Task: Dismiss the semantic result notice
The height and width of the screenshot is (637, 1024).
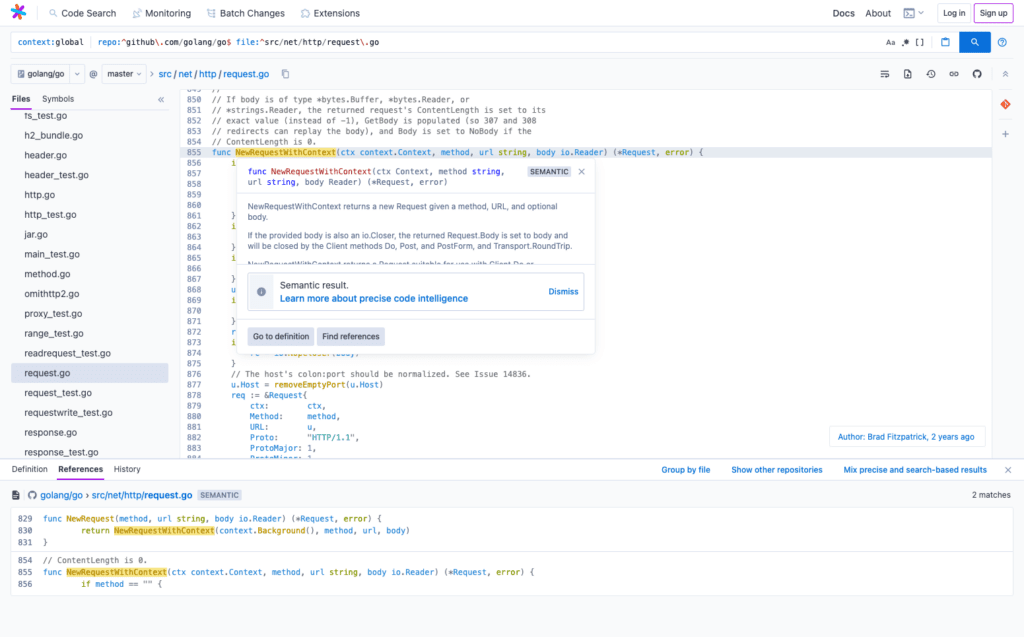Action: [x=563, y=291]
